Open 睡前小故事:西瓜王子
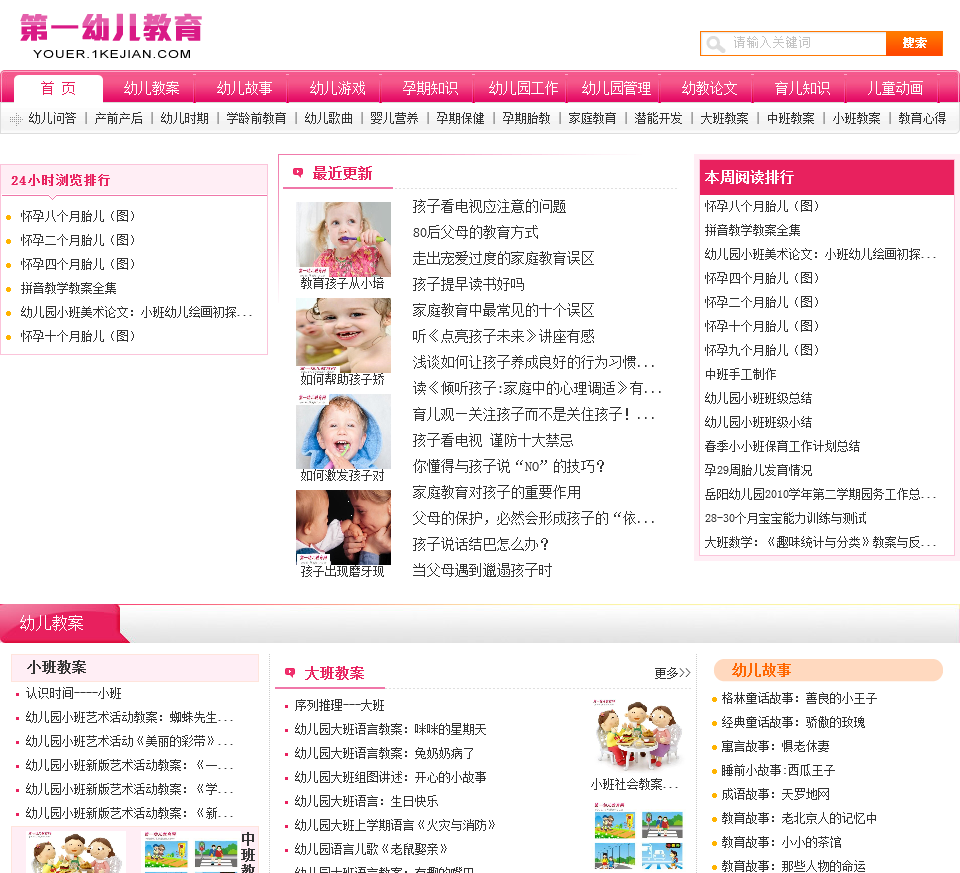This screenshot has height=873, width=960. click(778, 770)
